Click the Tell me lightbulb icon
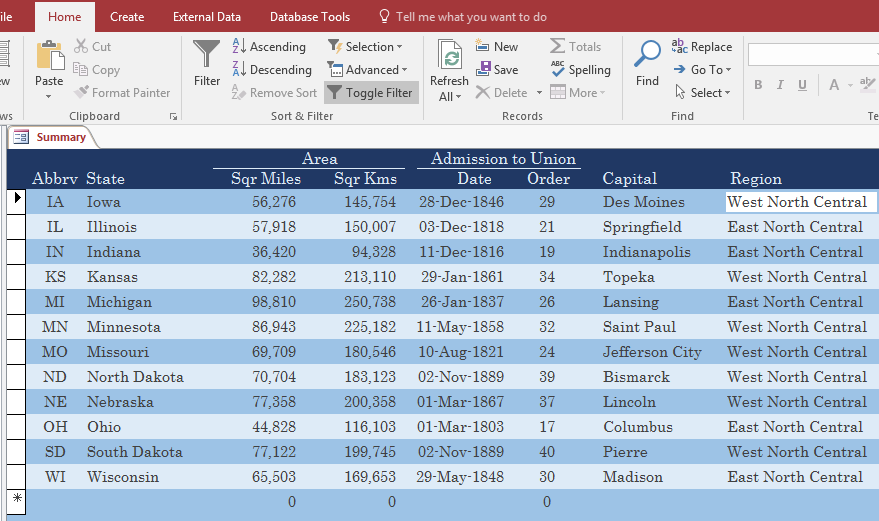 tap(384, 16)
